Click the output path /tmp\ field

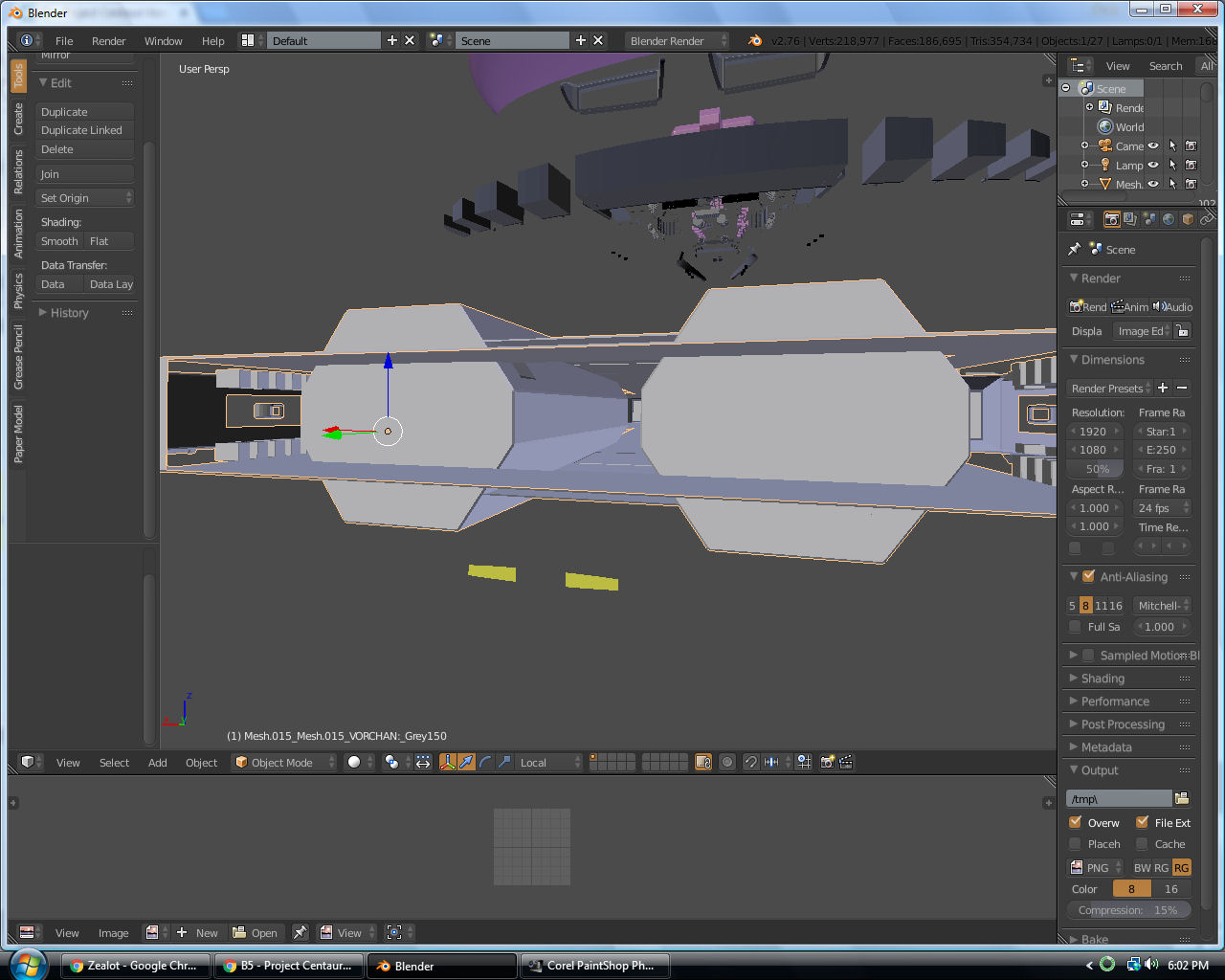(x=1119, y=798)
